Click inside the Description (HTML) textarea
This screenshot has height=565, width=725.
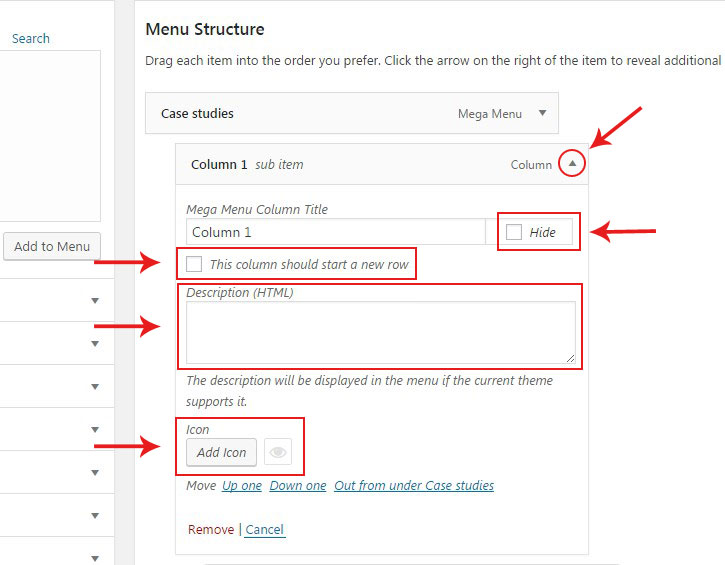pos(380,332)
